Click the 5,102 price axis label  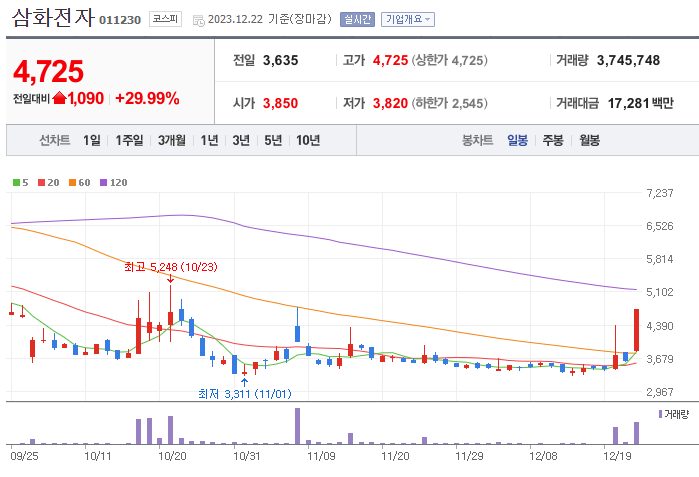click(x=660, y=292)
